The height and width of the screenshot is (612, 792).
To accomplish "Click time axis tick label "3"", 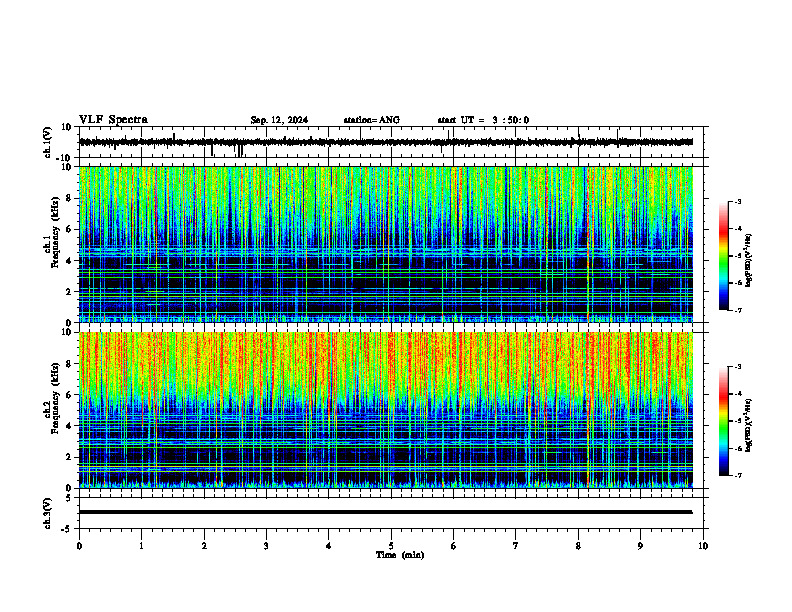I will 266,546.
